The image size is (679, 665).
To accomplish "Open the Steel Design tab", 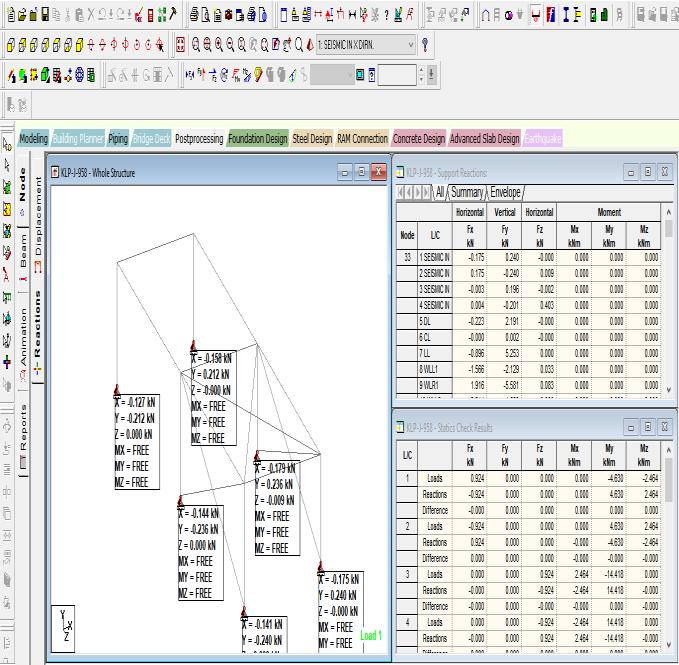I will (312, 139).
